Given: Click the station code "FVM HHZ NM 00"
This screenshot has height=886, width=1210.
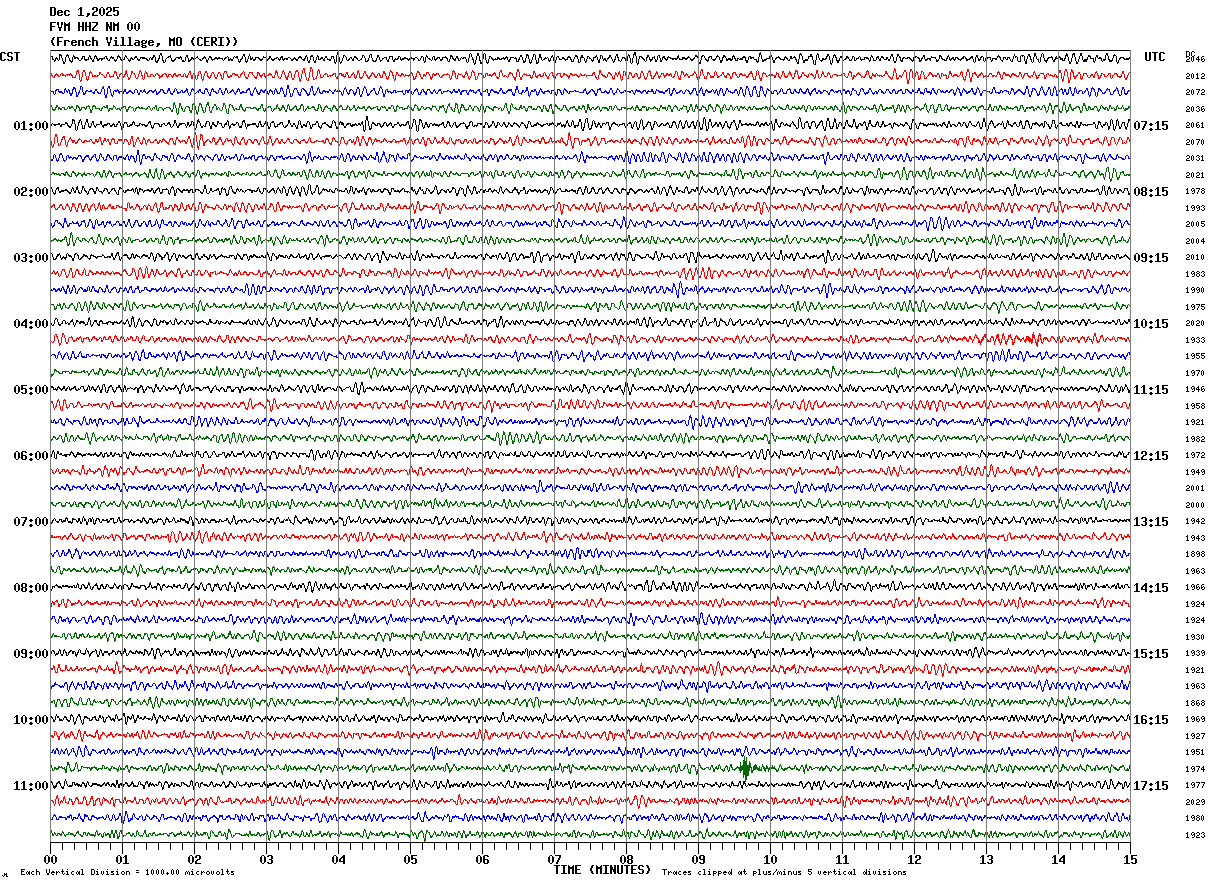Looking at the screenshot, I should (95, 27).
